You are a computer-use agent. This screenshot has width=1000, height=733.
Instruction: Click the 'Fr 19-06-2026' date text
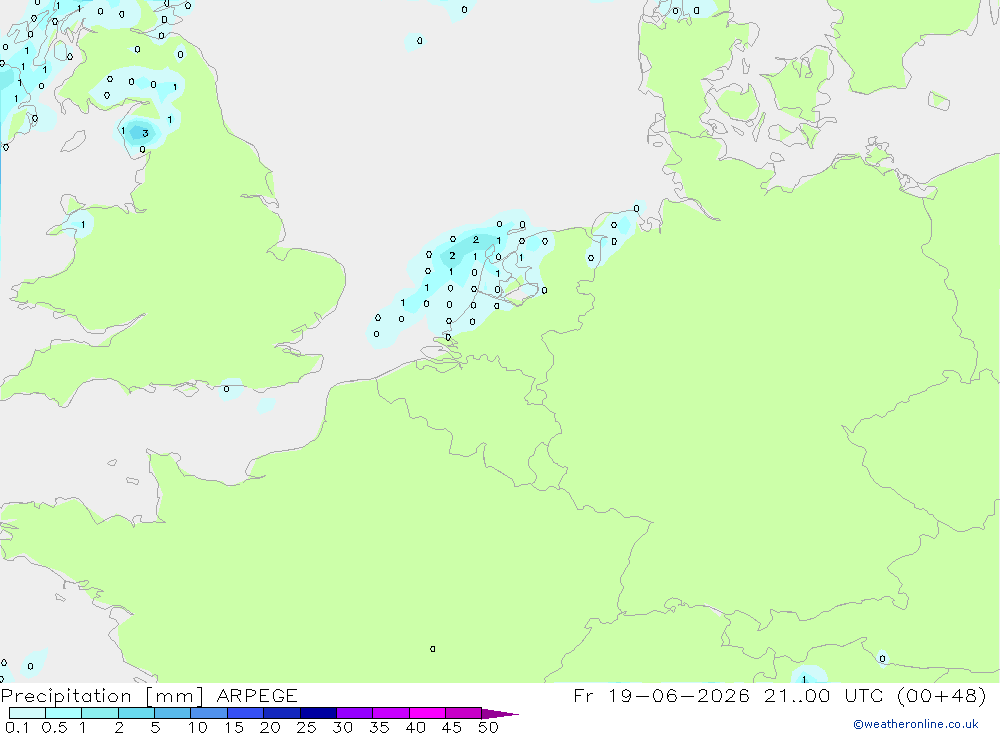pos(661,695)
